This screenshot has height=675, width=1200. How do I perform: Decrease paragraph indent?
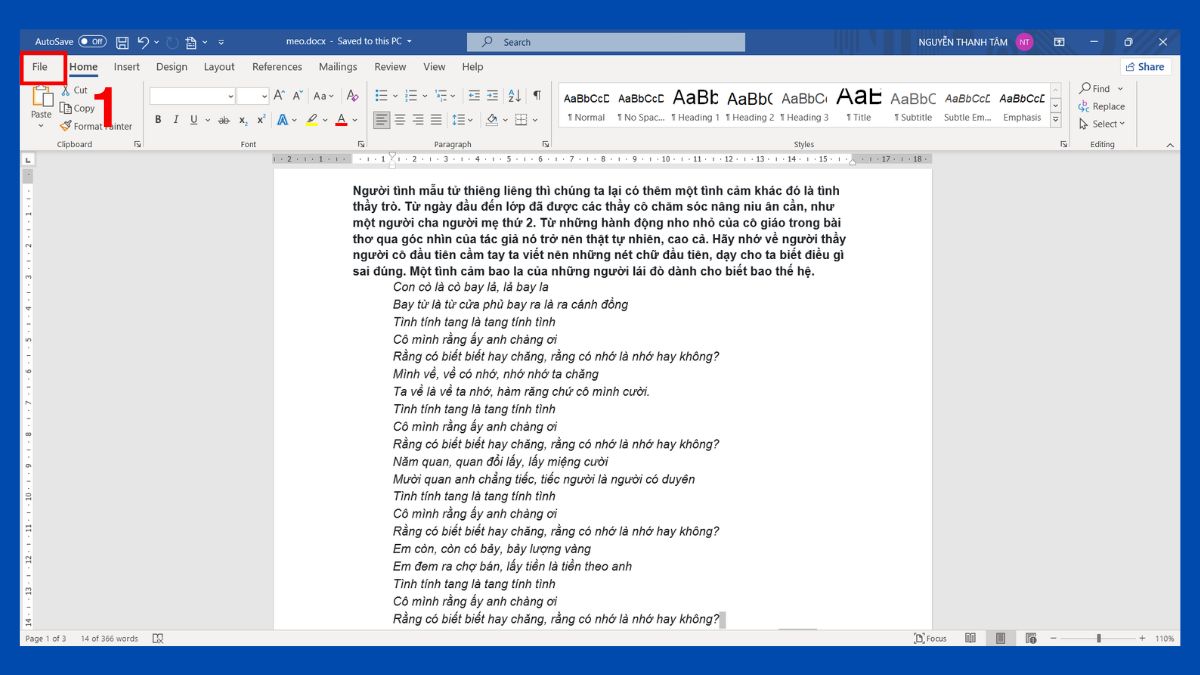[x=474, y=96]
